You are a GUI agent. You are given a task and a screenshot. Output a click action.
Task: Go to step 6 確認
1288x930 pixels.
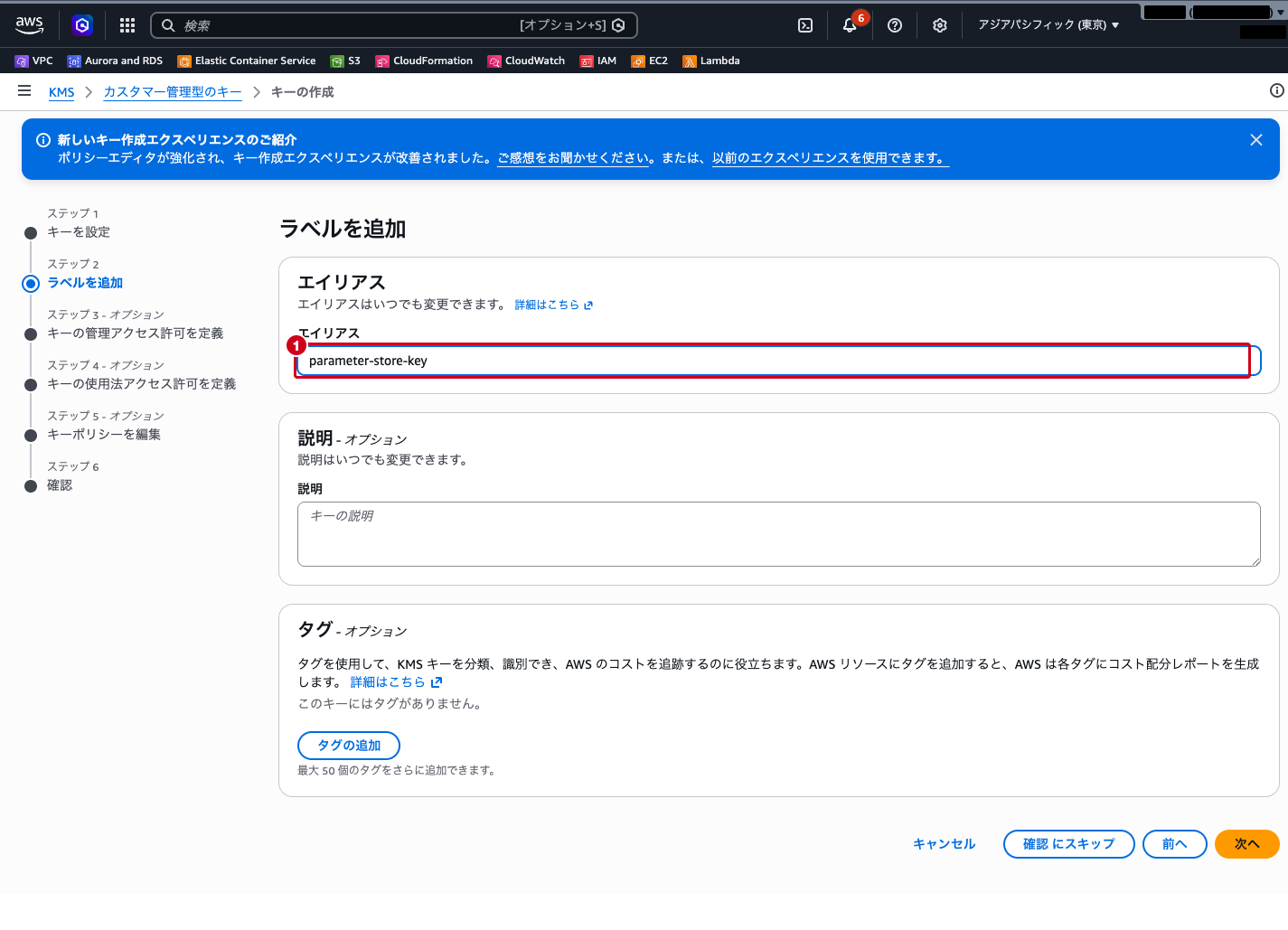tap(60, 485)
